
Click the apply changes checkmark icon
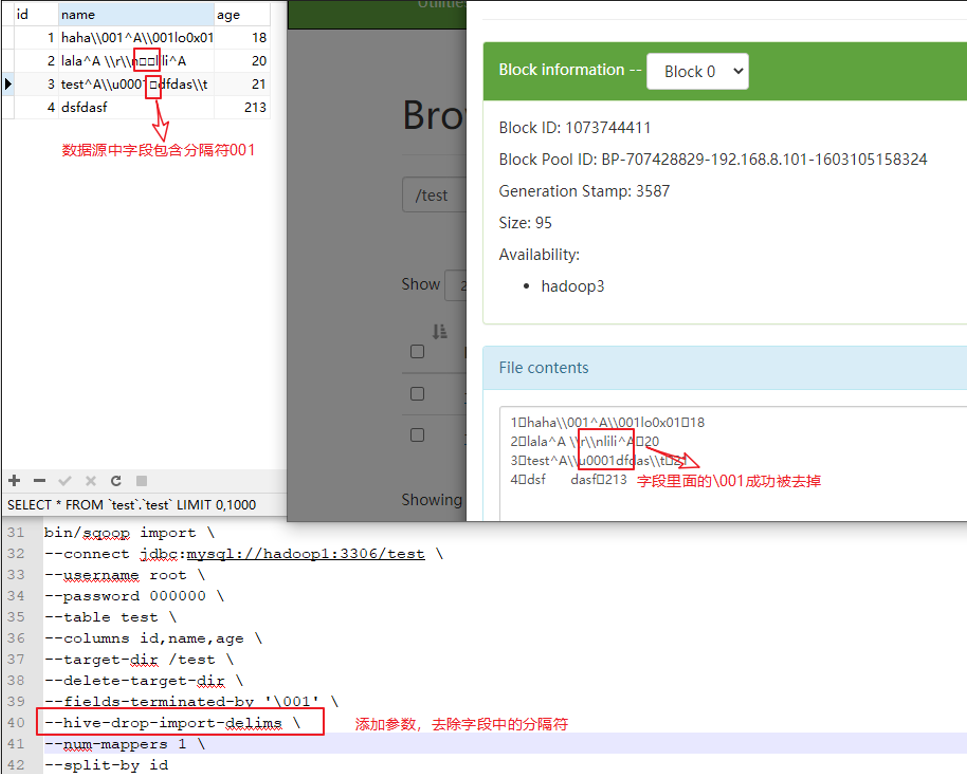[65, 480]
